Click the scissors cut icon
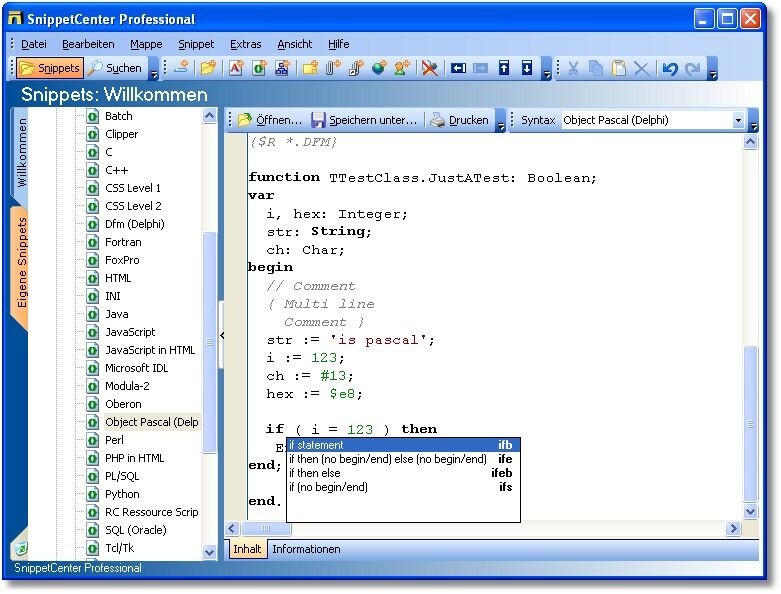781x594 pixels. point(573,68)
